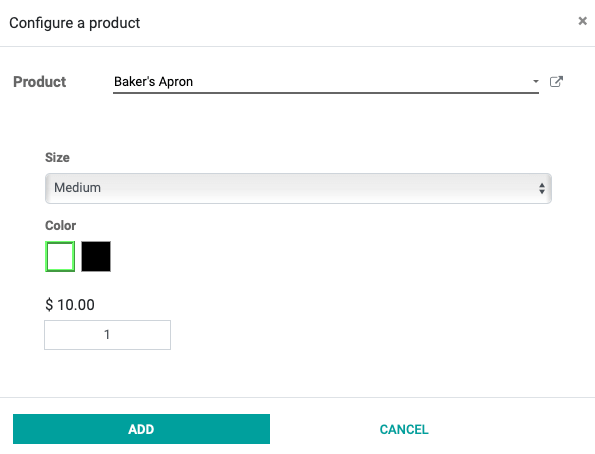Click the Color attribute label
The width and height of the screenshot is (595, 454).
point(60,225)
